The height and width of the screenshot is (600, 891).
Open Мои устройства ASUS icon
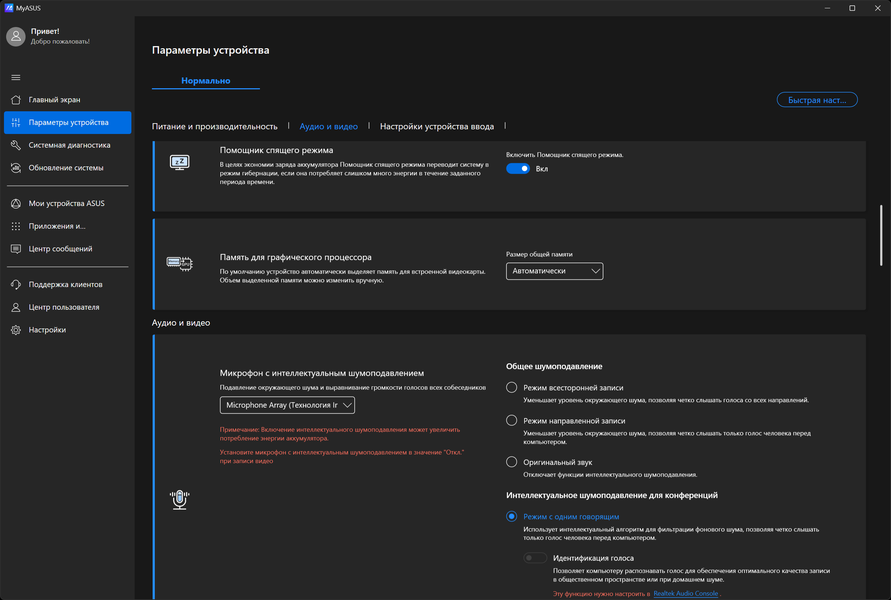[x=16, y=203]
